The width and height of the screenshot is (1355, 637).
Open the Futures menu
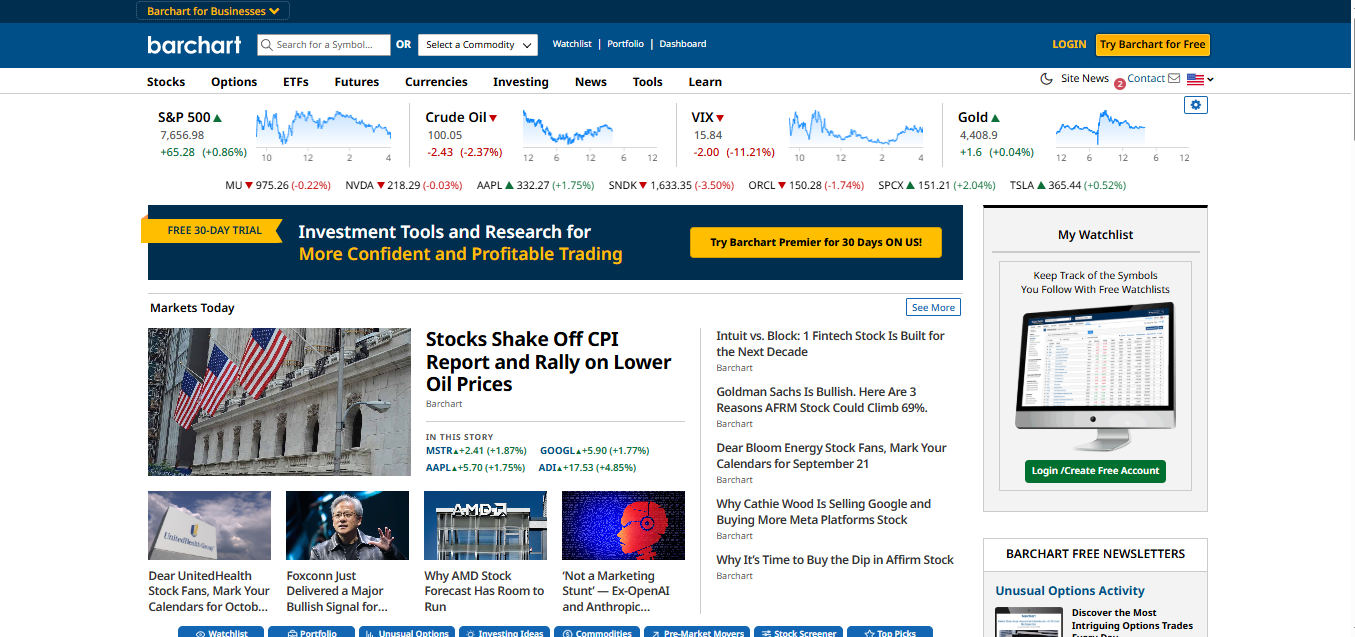pos(357,82)
